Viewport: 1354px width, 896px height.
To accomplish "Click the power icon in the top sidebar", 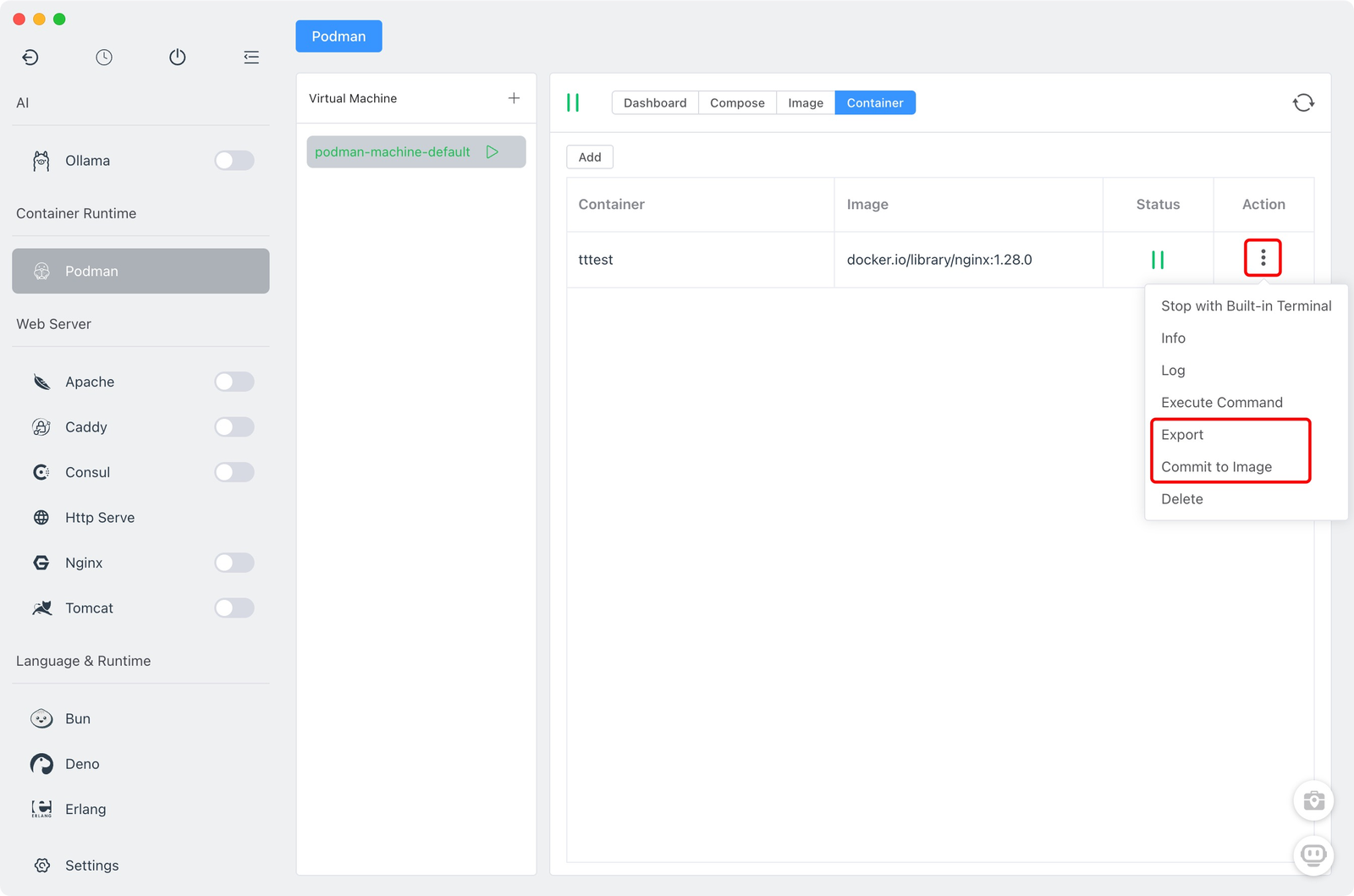I will (177, 57).
